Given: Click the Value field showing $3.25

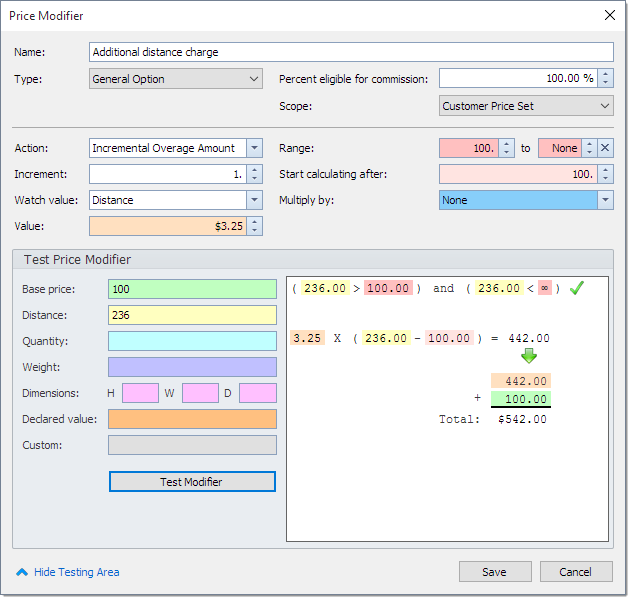Looking at the screenshot, I should point(168,226).
